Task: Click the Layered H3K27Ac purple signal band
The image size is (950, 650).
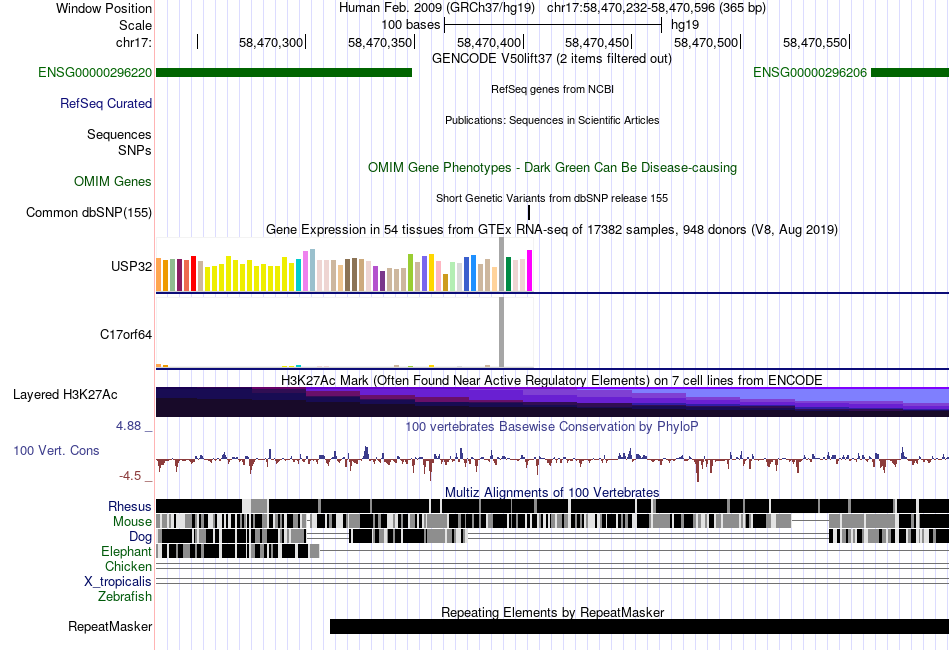Action: coord(552,402)
